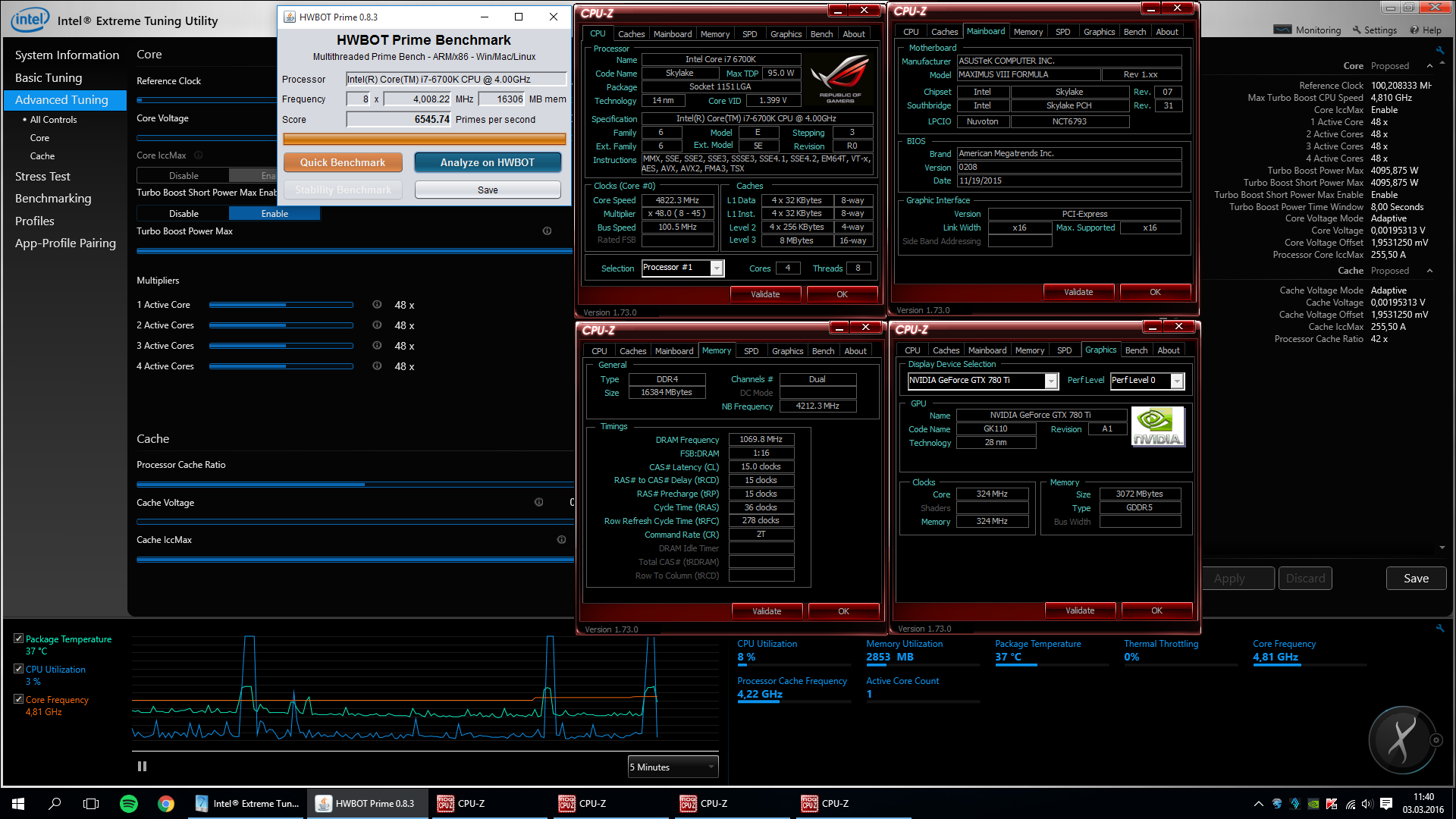Open Kaspersky tray icon
This screenshot has width=1456, height=819.
[x=1332, y=804]
